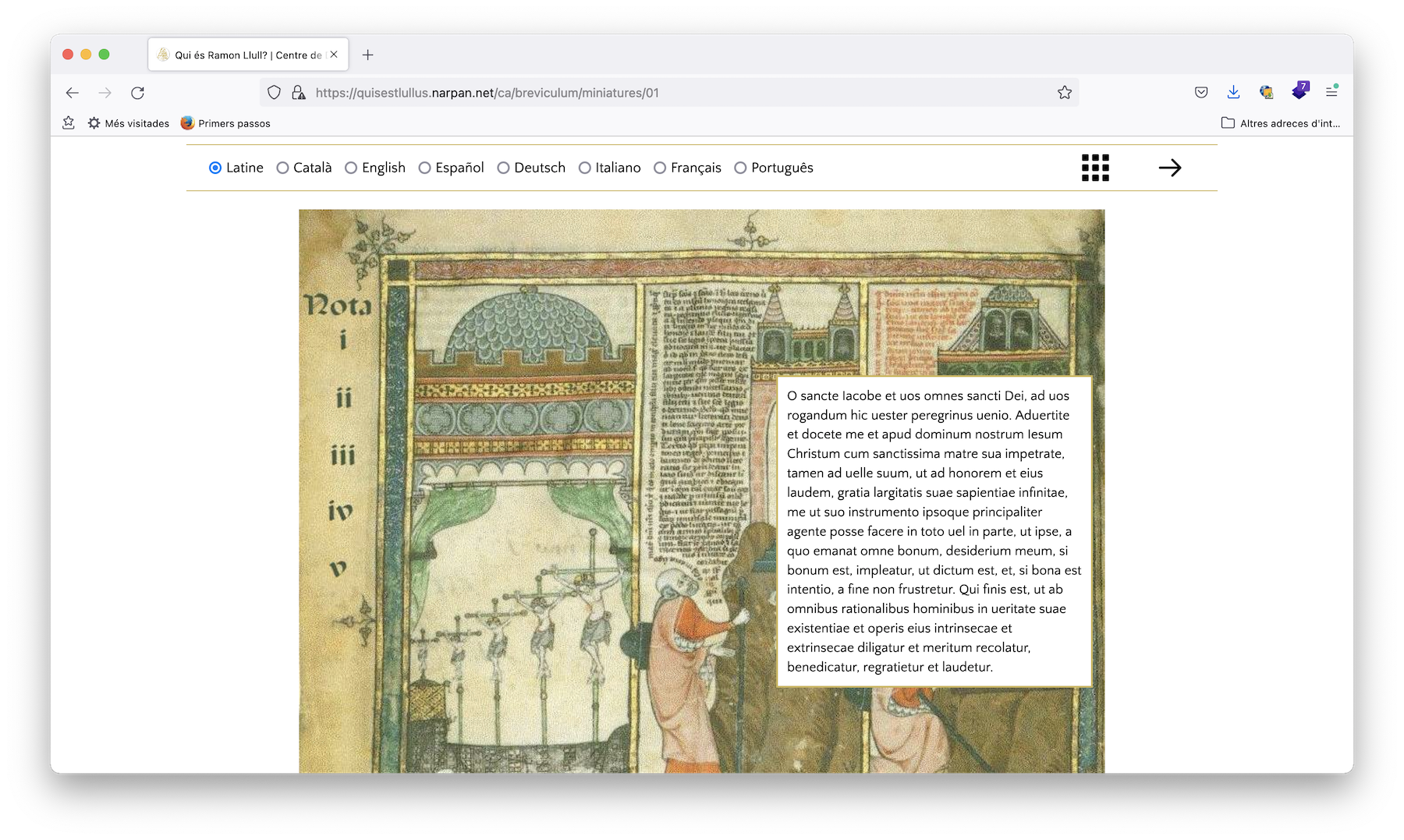Reload the current page
The image size is (1404, 840).
tap(137, 93)
